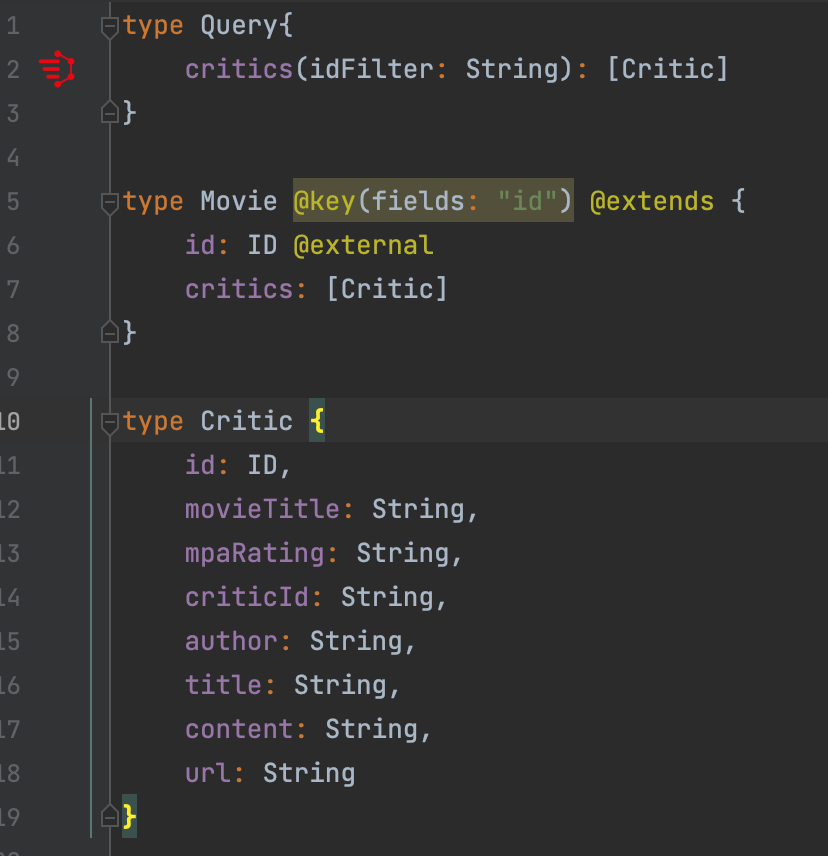This screenshot has height=856, width=828.
Task: Click the highlighted closing brace of Critic
Action: (x=129, y=817)
